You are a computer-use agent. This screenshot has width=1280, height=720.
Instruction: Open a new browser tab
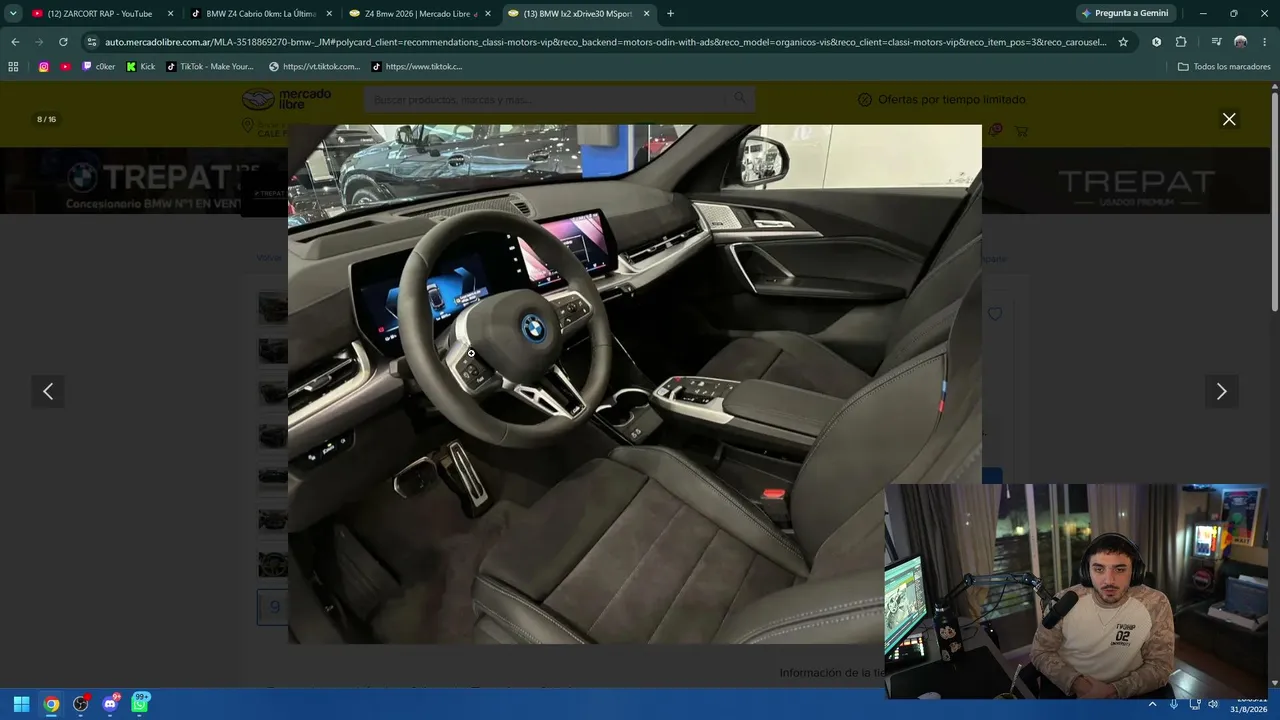[x=670, y=13]
